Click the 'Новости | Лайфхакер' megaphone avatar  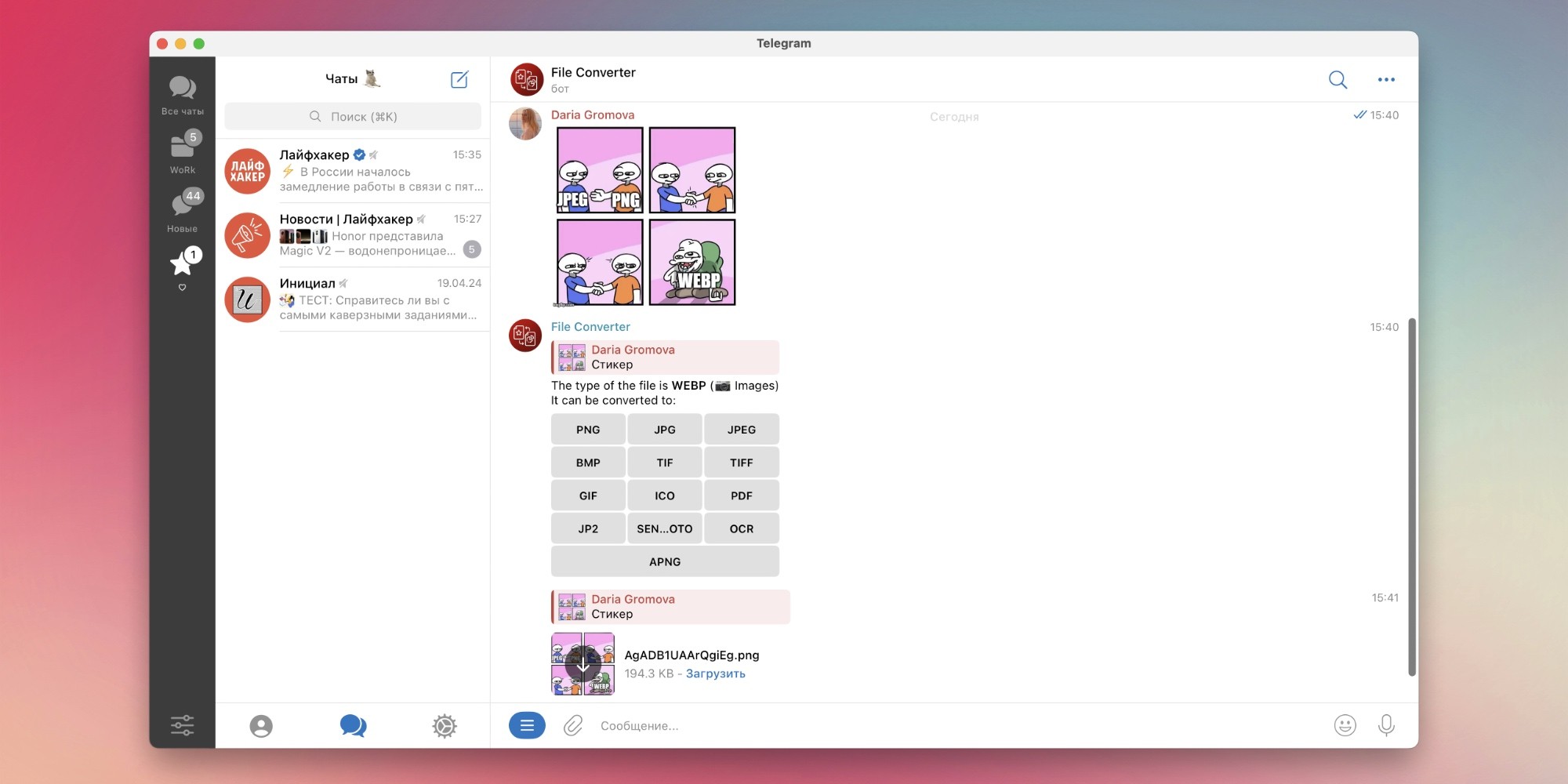pos(248,235)
